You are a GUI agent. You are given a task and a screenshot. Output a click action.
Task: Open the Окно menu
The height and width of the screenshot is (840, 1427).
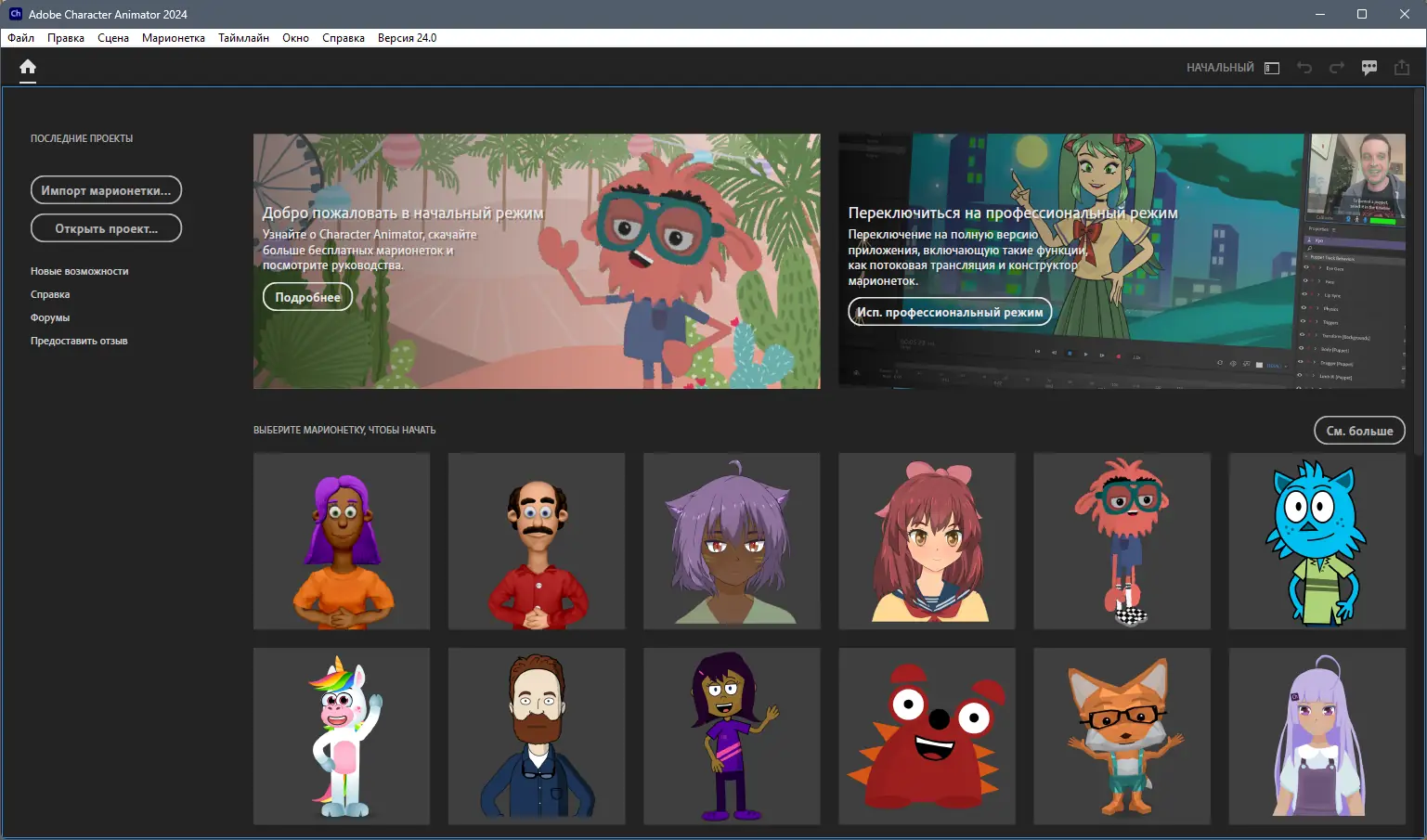tap(295, 38)
